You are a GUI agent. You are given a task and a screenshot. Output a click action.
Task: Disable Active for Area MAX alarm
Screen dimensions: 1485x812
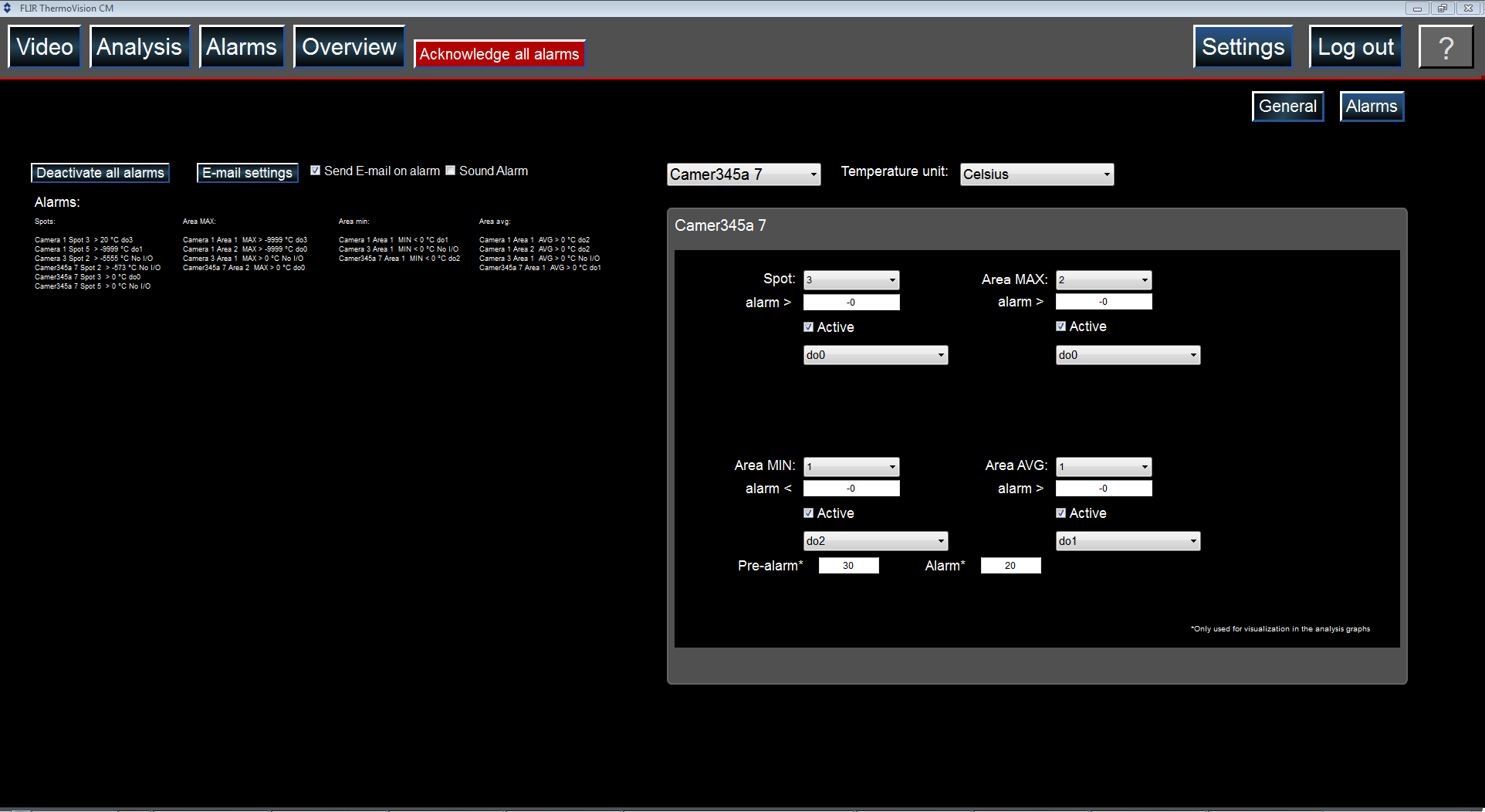point(1060,326)
